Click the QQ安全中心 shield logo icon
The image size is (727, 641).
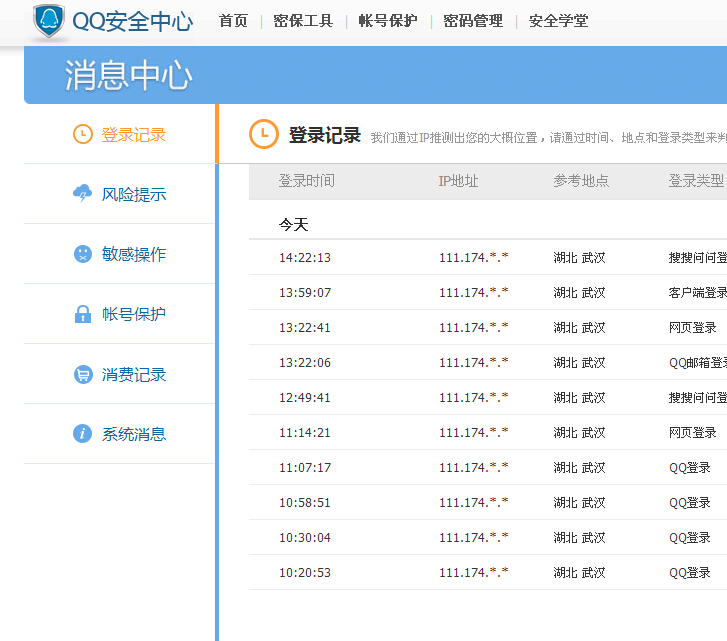[49, 21]
